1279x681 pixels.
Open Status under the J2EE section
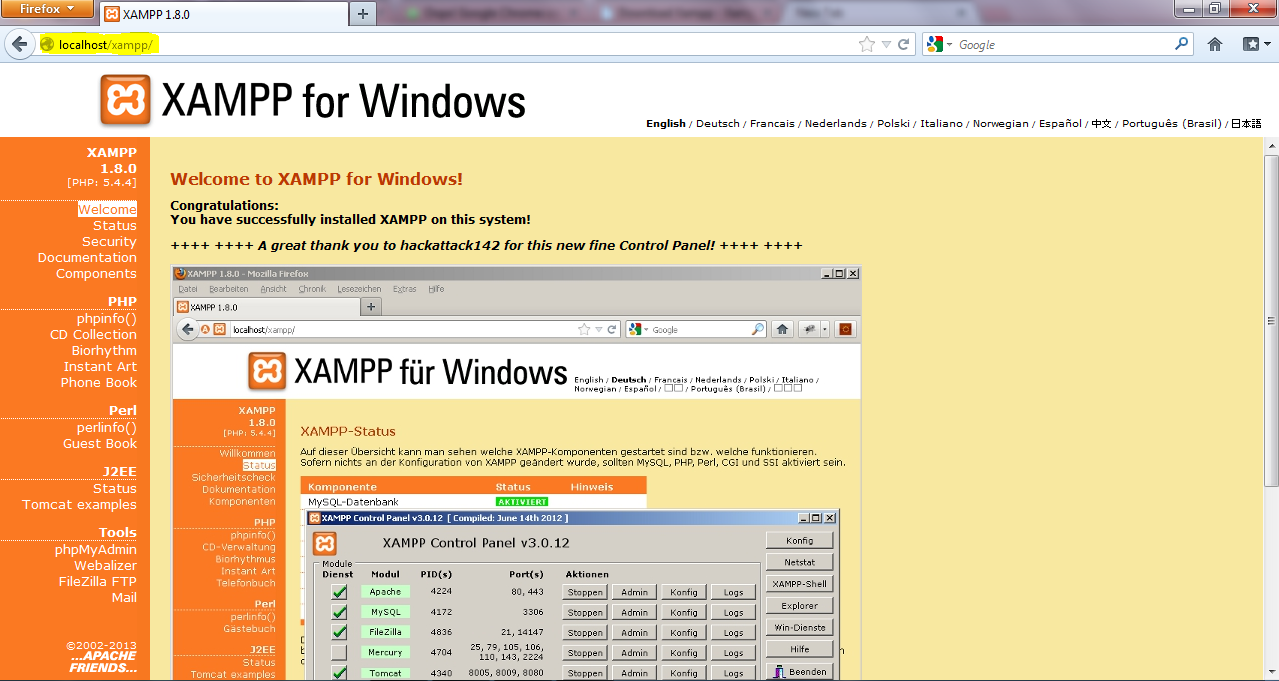(115, 489)
